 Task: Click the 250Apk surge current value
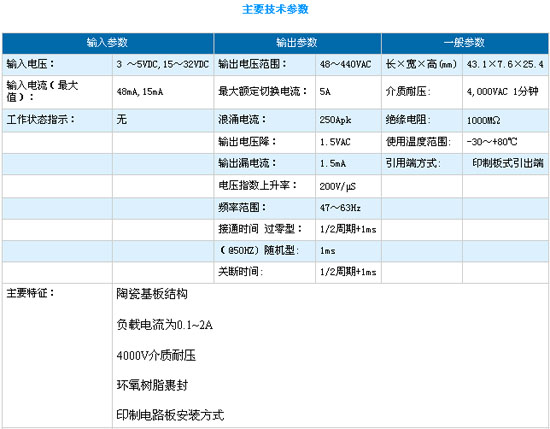tap(335, 120)
